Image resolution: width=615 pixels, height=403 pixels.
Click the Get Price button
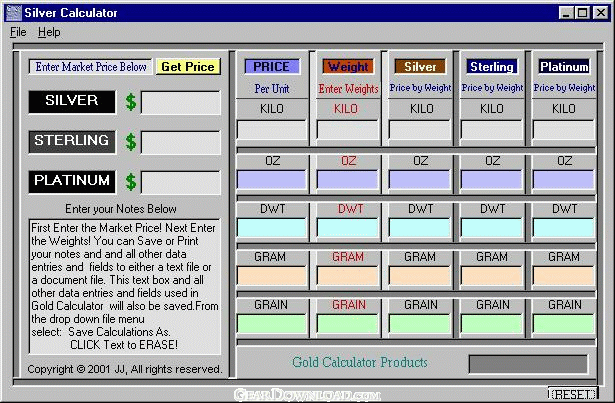[x=188, y=67]
